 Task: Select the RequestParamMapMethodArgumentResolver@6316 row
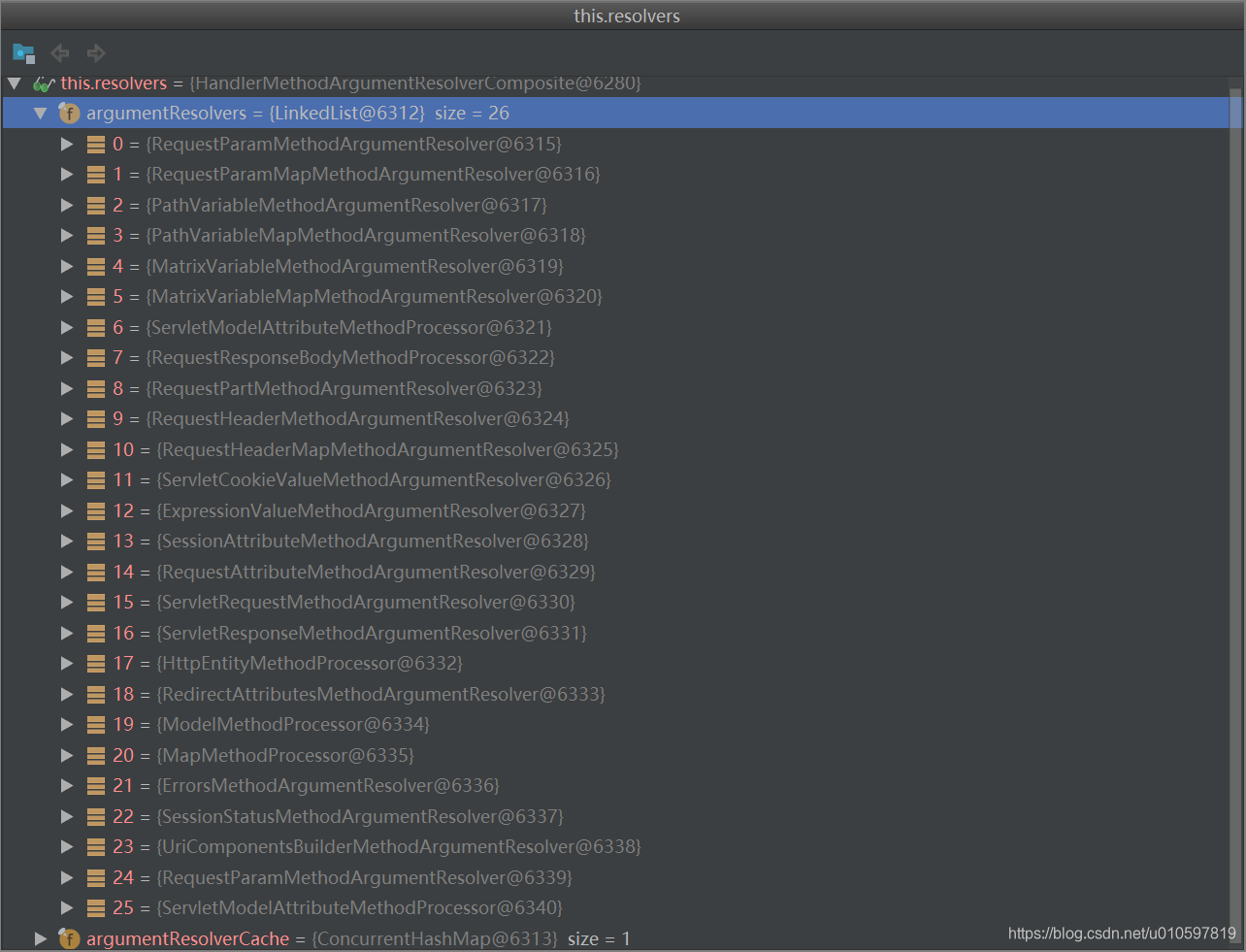[x=615, y=175]
